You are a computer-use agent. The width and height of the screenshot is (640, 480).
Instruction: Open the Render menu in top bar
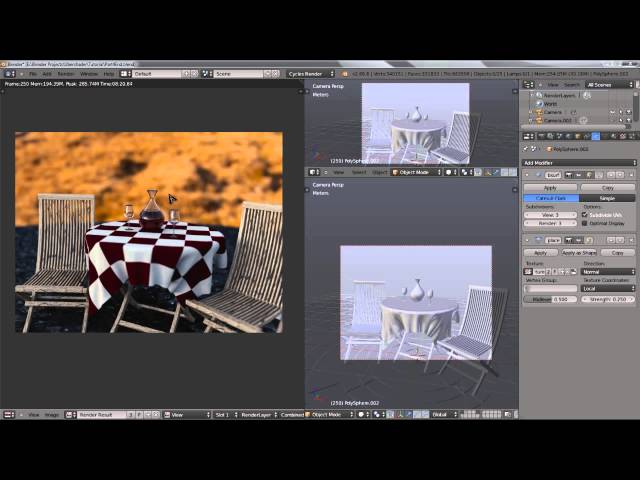66,73
